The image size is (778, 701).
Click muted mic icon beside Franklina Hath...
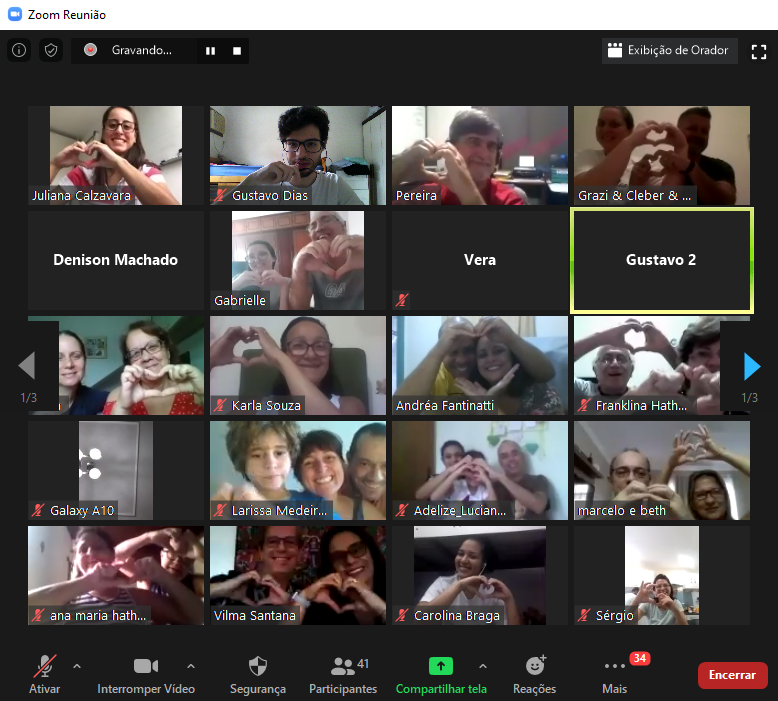[x=584, y=405]
